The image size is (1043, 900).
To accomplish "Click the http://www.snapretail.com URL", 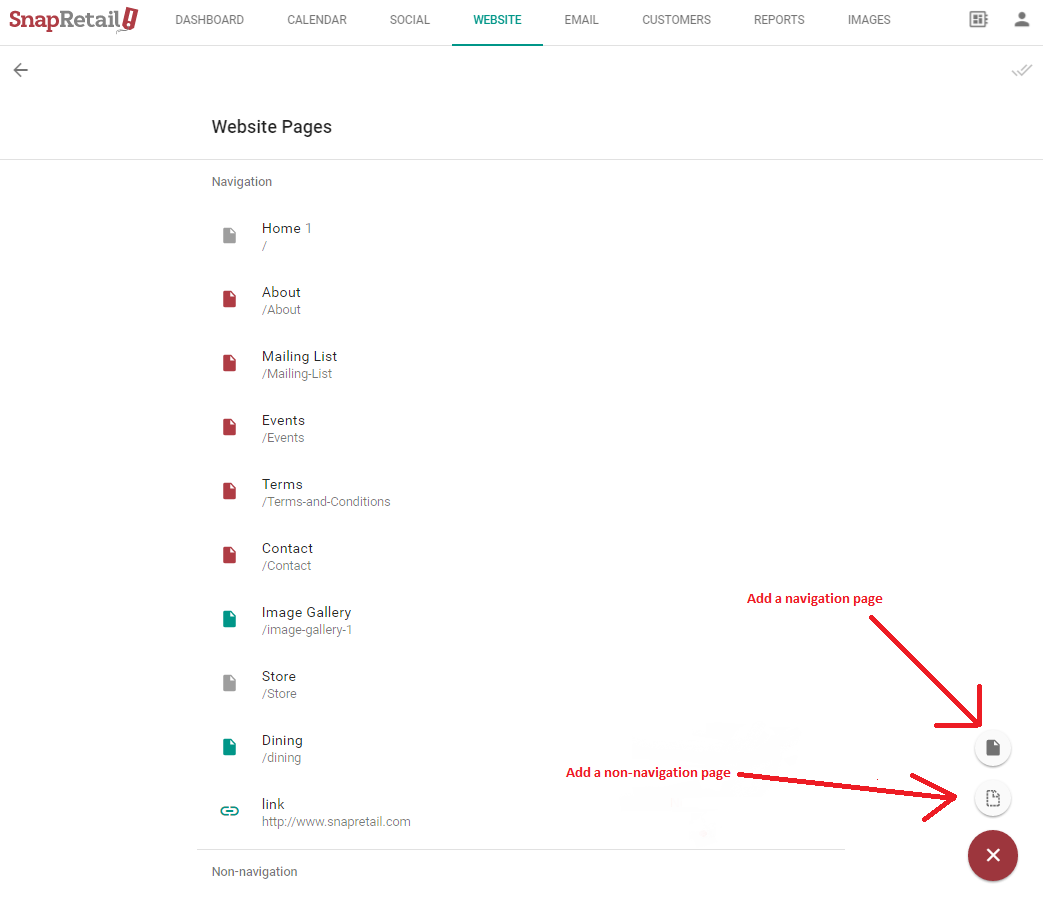I will pyautogui.click(x=336, y=822).
